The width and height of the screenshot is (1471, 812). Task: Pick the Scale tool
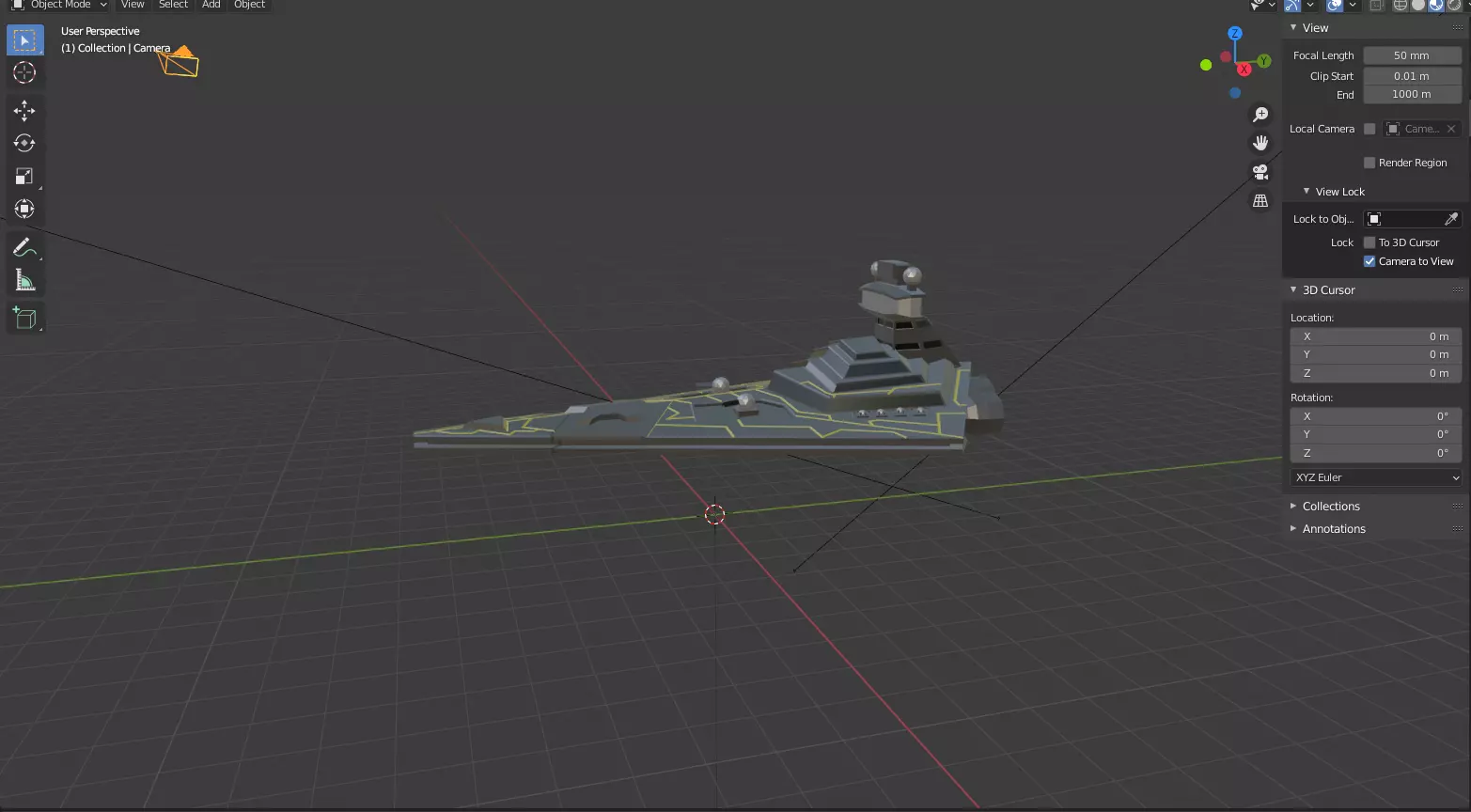25,176
